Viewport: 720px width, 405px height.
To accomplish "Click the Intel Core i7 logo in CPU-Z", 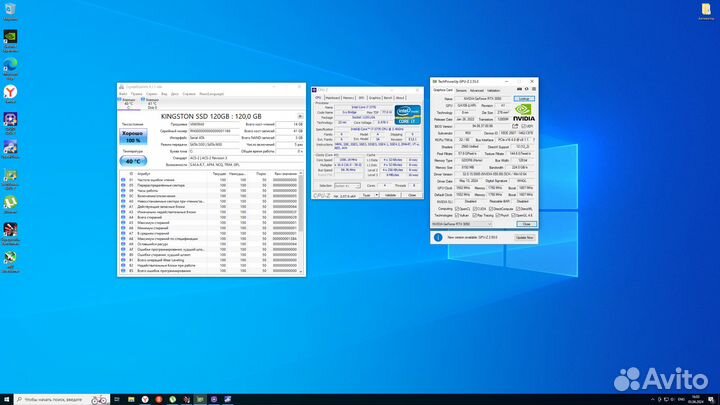I will pos(407,114).
